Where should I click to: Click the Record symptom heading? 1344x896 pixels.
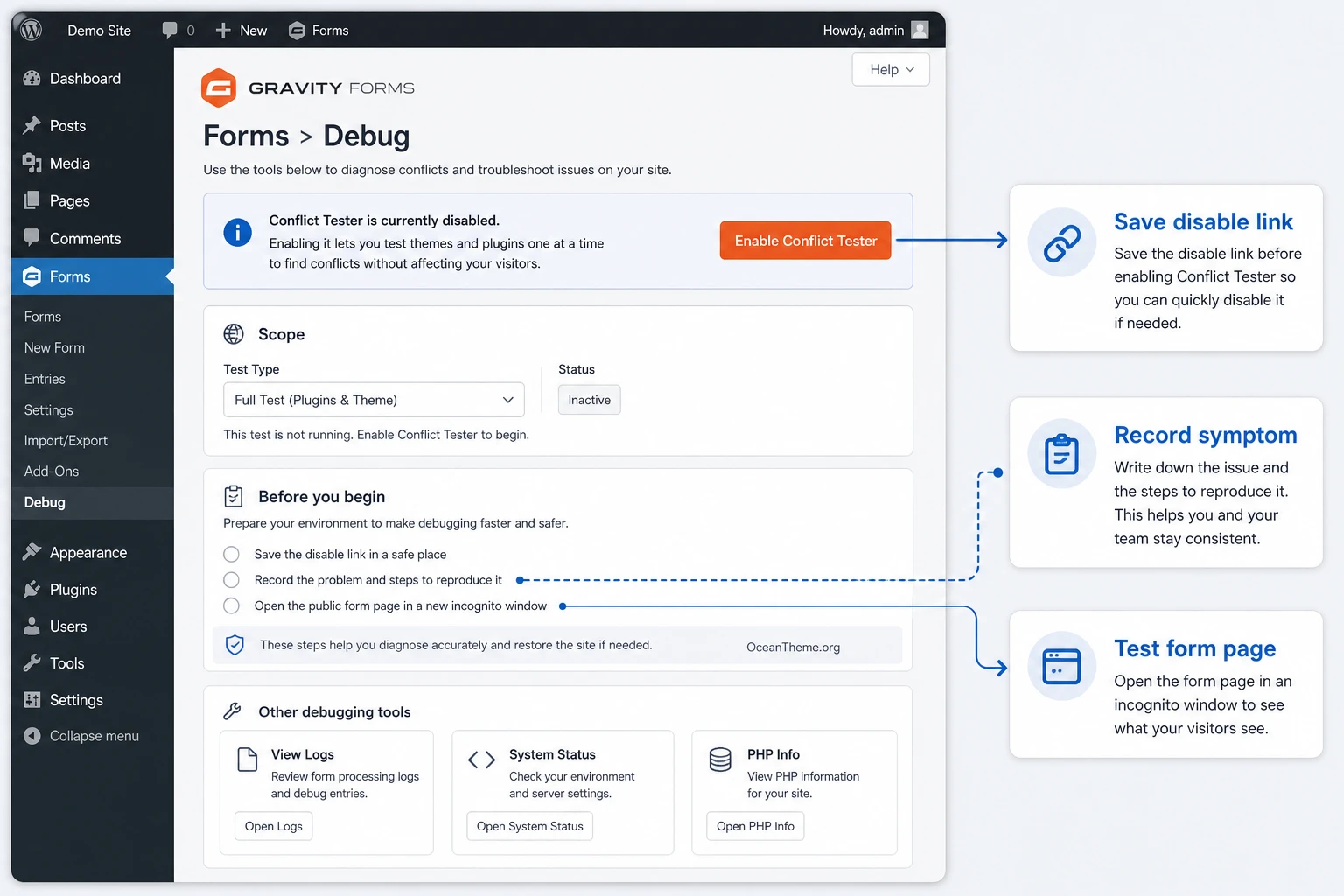click(1205, 435)
